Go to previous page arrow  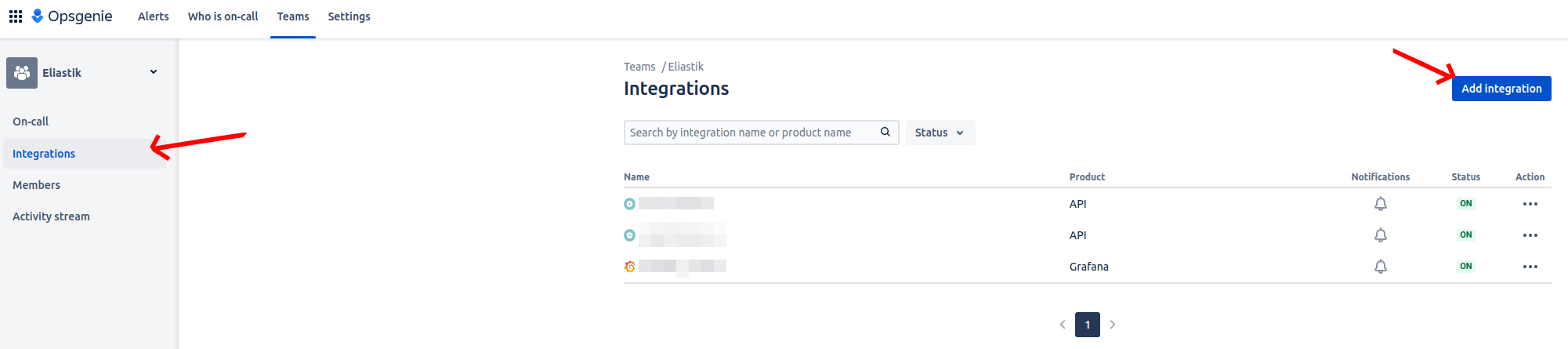(1063, 325)
